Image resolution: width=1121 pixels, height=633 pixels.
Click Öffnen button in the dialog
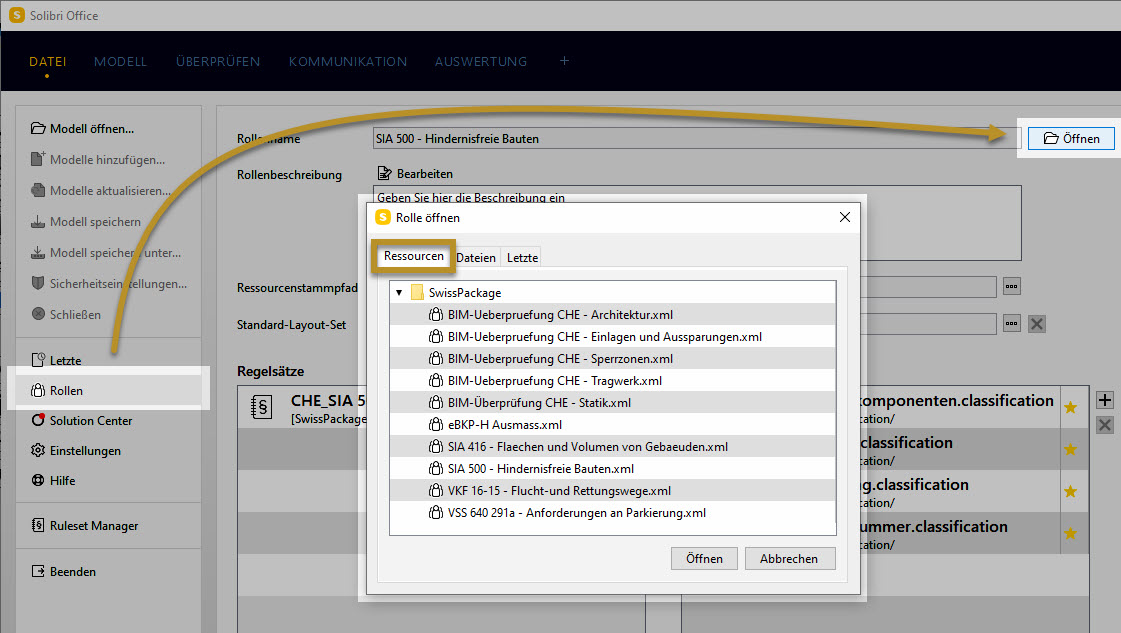(x=704, y=559)
